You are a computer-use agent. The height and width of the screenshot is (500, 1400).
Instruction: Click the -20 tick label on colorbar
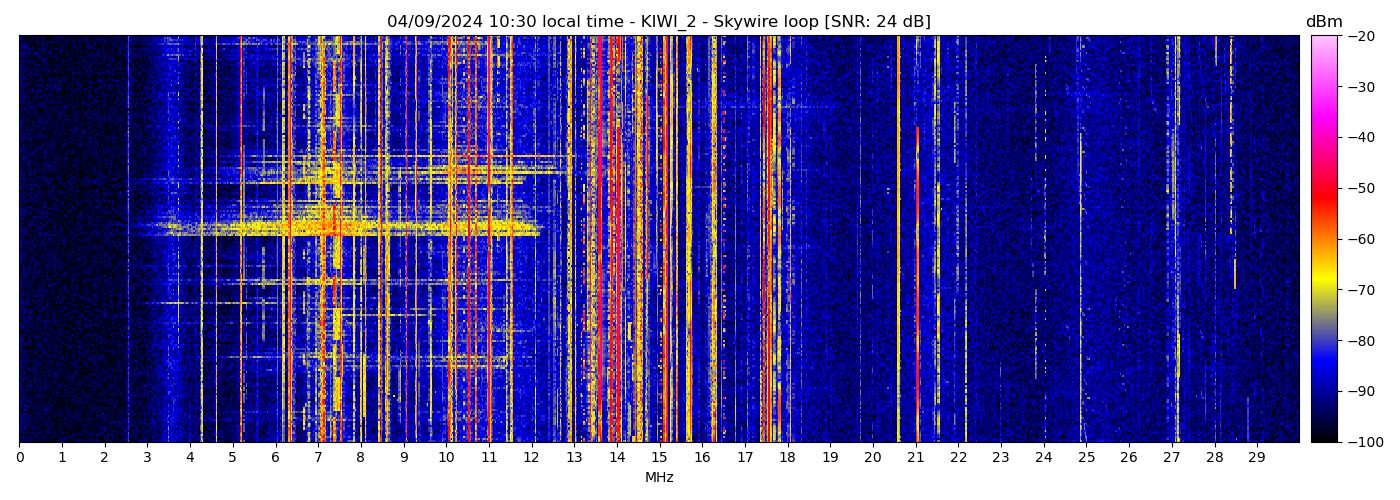coord(1361,36)
